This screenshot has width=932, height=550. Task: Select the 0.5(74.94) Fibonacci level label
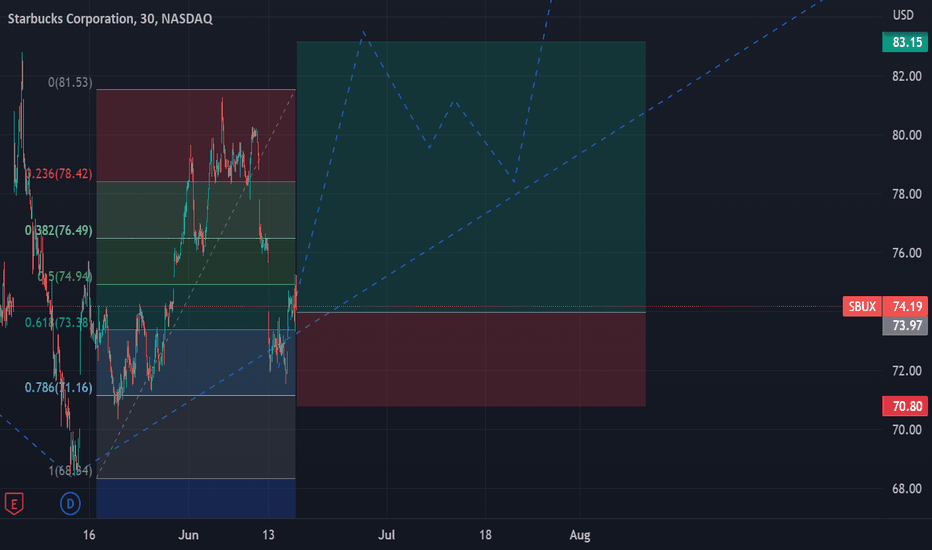point(65,276)
